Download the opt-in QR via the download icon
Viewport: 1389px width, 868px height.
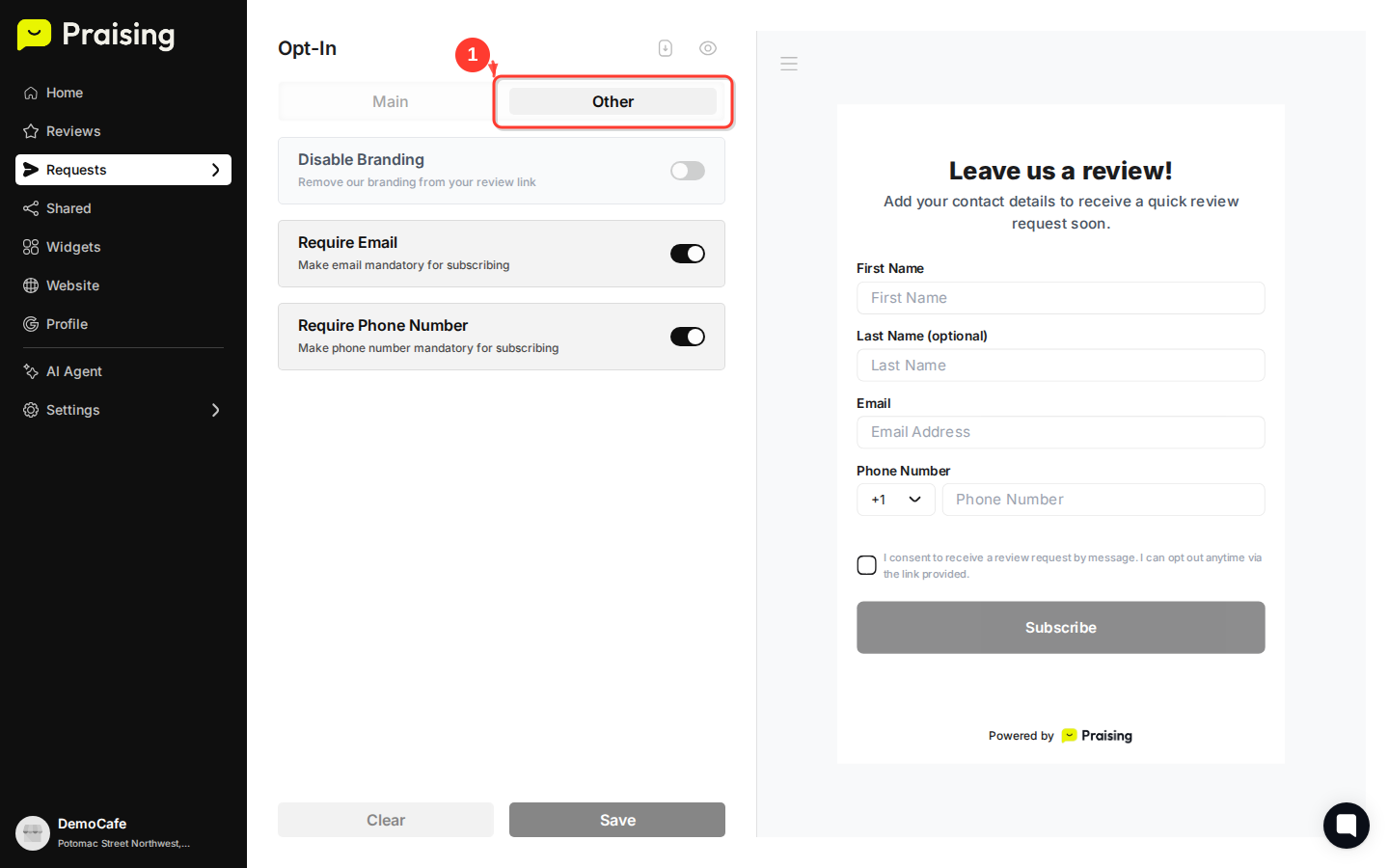tap(666, 47)
